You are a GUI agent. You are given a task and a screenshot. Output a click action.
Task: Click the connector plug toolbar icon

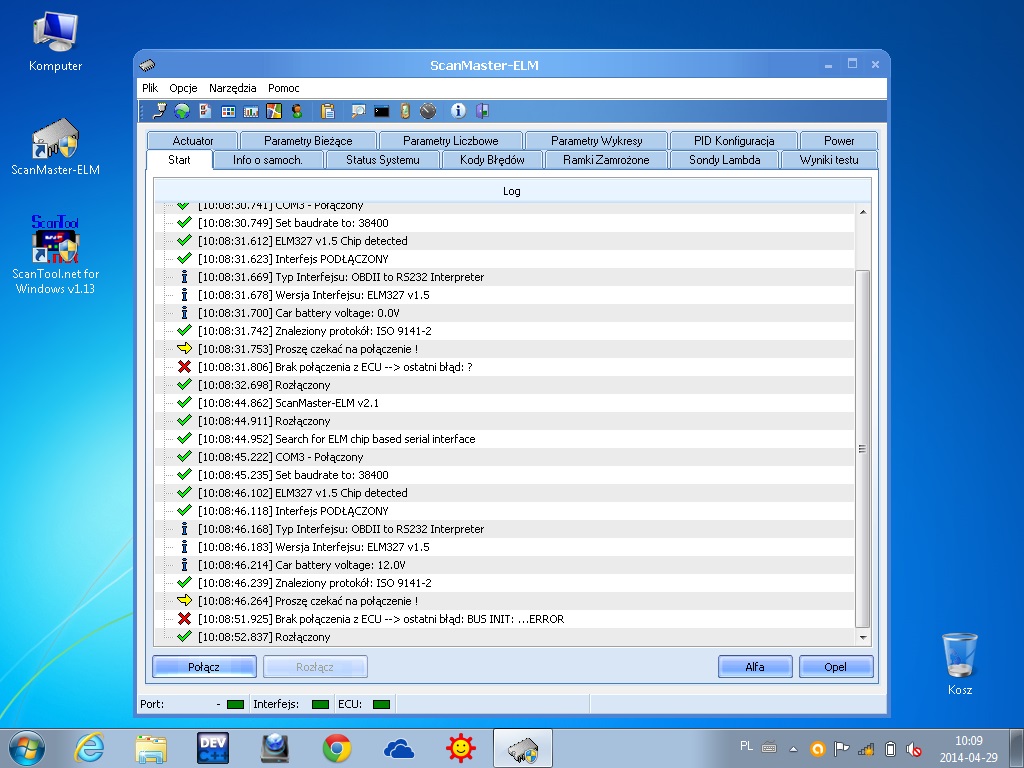tap(159, 111)
